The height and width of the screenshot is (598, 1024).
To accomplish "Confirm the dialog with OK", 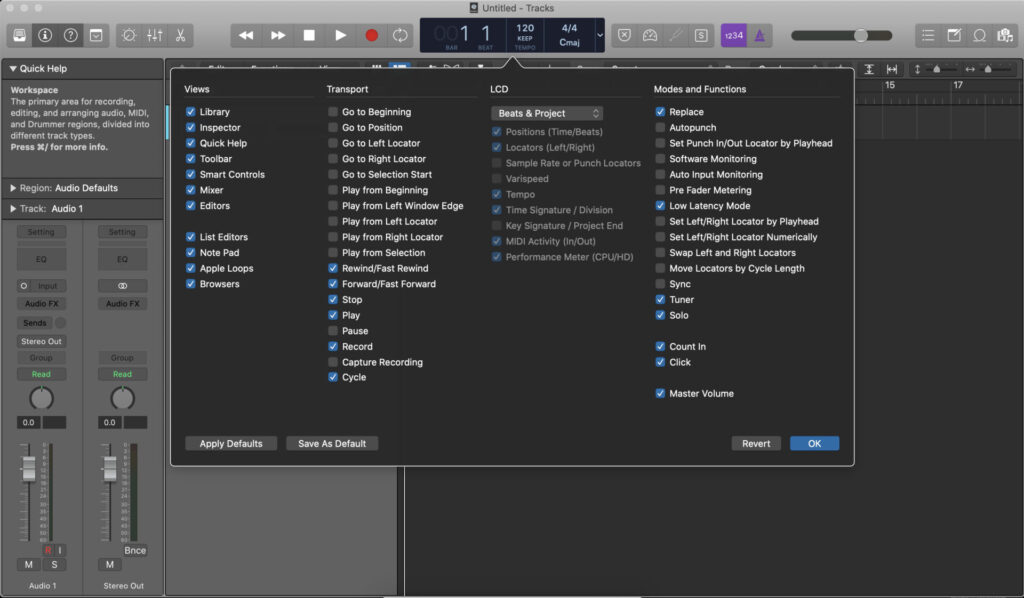I will pos(814,443).
